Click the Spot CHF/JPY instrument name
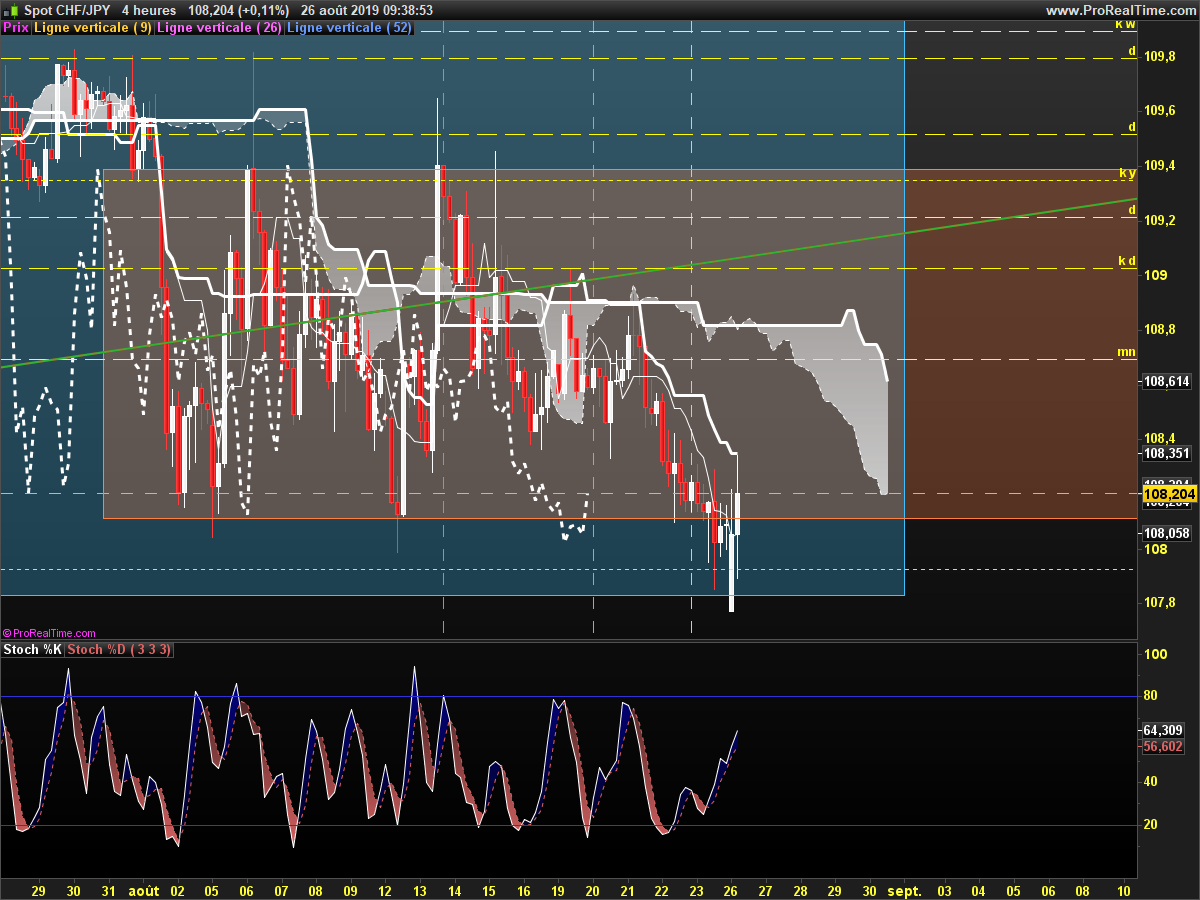The width and height of the screenshot is (1200, 900). (66, 10)
